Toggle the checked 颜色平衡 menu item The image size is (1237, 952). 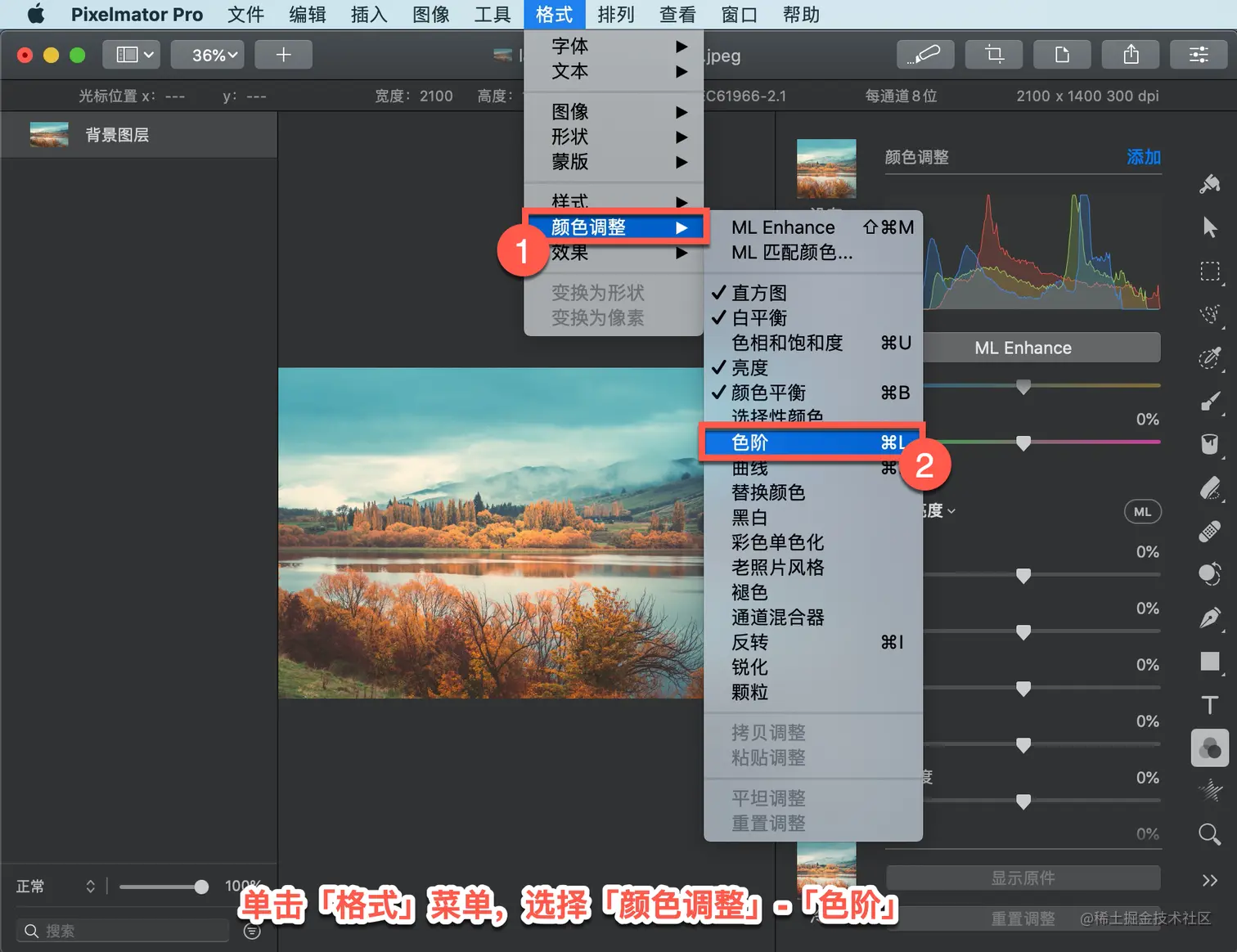coord(813,393)
